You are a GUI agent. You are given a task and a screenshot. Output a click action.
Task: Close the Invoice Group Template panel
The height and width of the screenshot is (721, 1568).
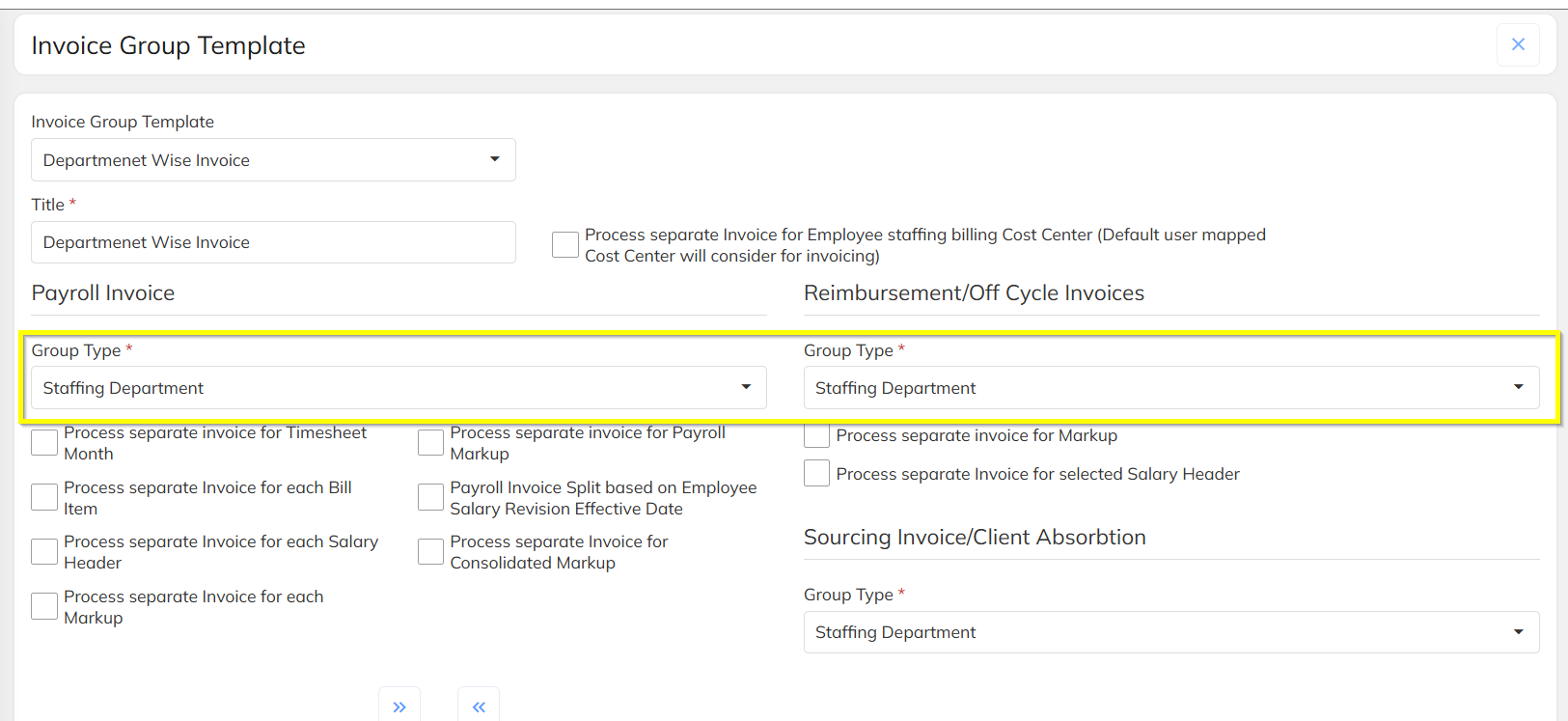[x=1518, y=44]
